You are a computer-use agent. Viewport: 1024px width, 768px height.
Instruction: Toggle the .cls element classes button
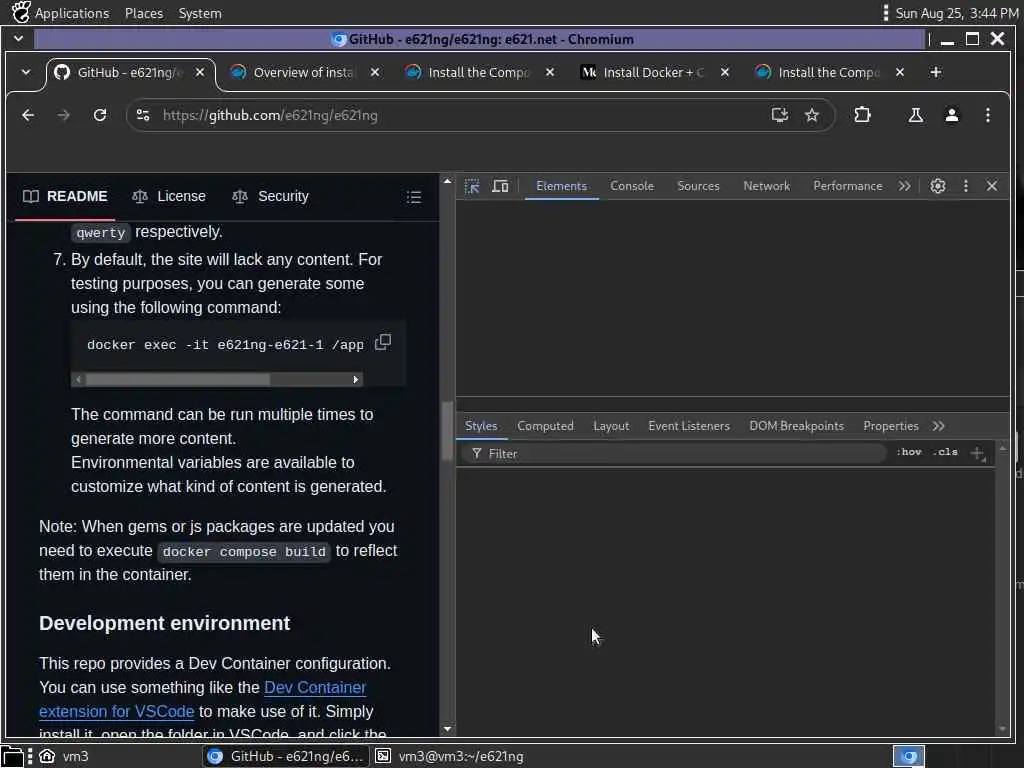tap(945, 452)
